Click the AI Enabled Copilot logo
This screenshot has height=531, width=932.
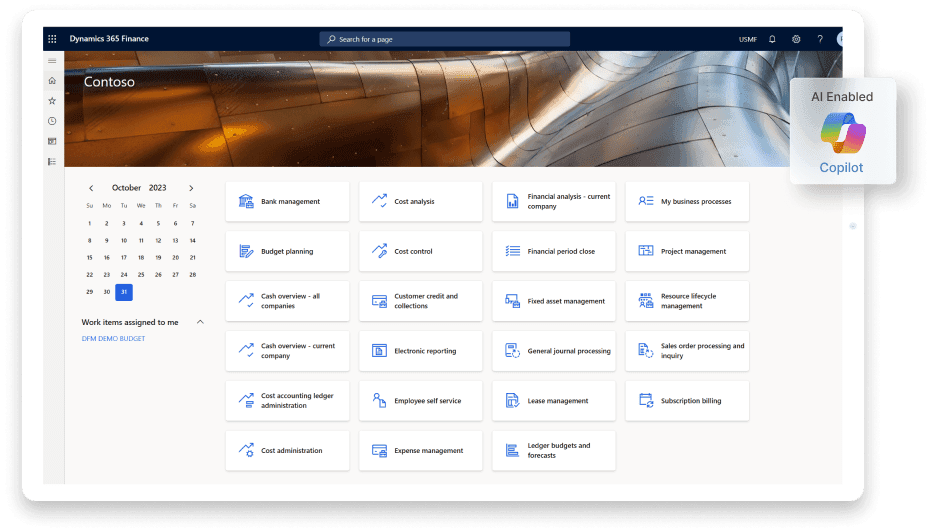click(843, 133)
